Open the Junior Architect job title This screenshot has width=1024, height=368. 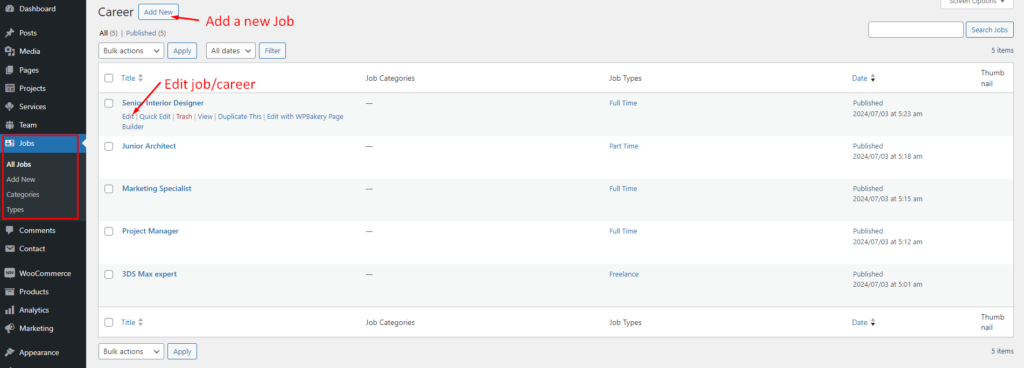149,146
